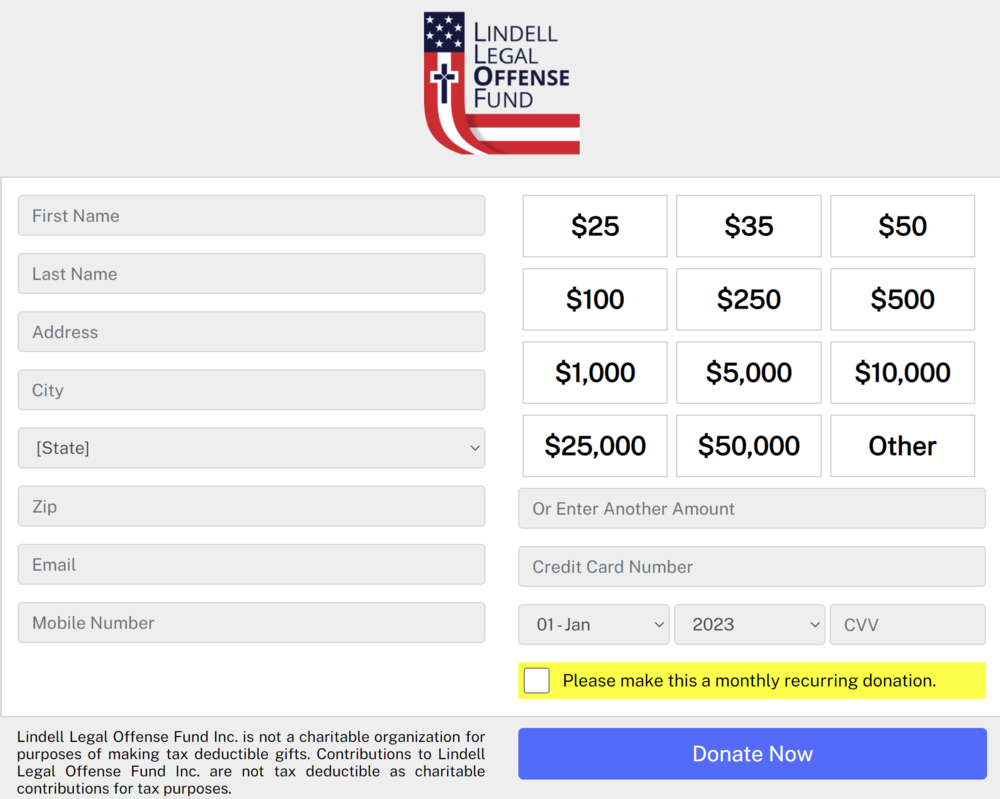1000x799 pixels.
Task: Select the $25 donation amount
Action: tap(595, 226)
